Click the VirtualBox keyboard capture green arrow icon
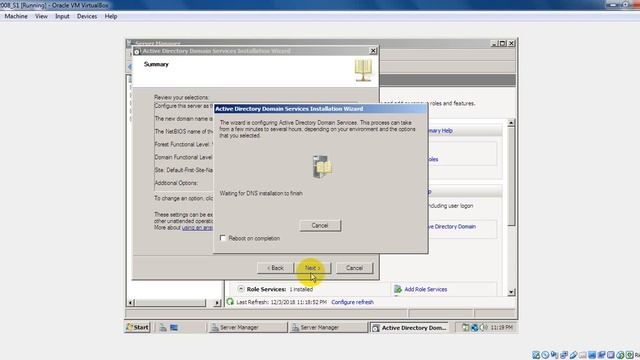640x360 pixels. coord(629,355)
